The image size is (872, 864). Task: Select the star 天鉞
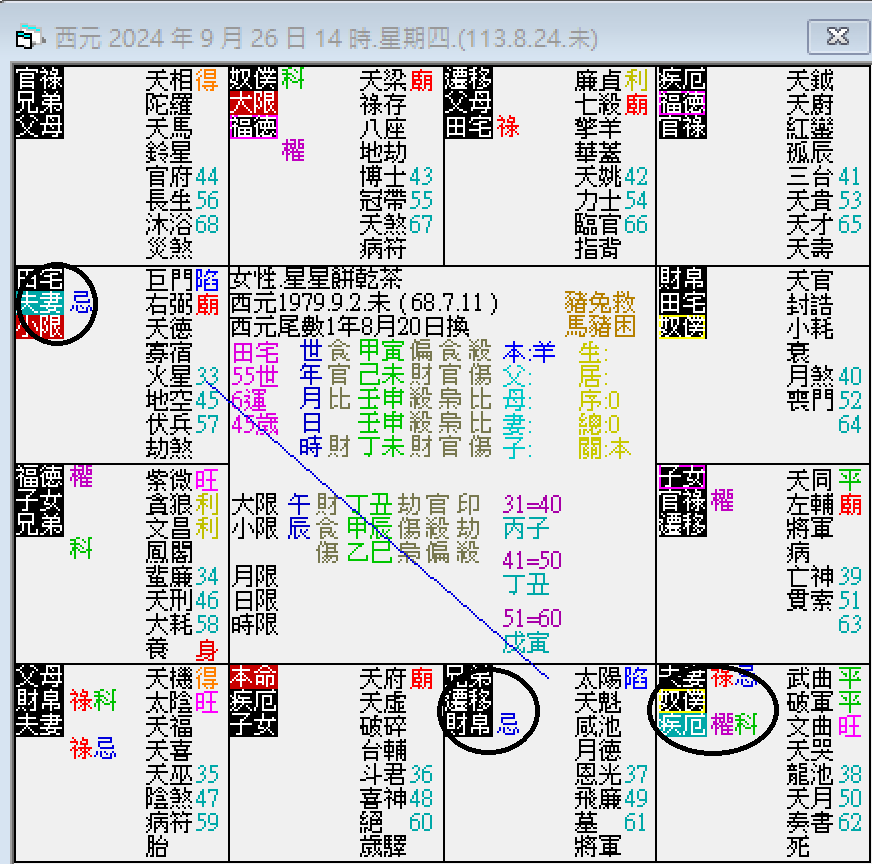tap(810, 81)
